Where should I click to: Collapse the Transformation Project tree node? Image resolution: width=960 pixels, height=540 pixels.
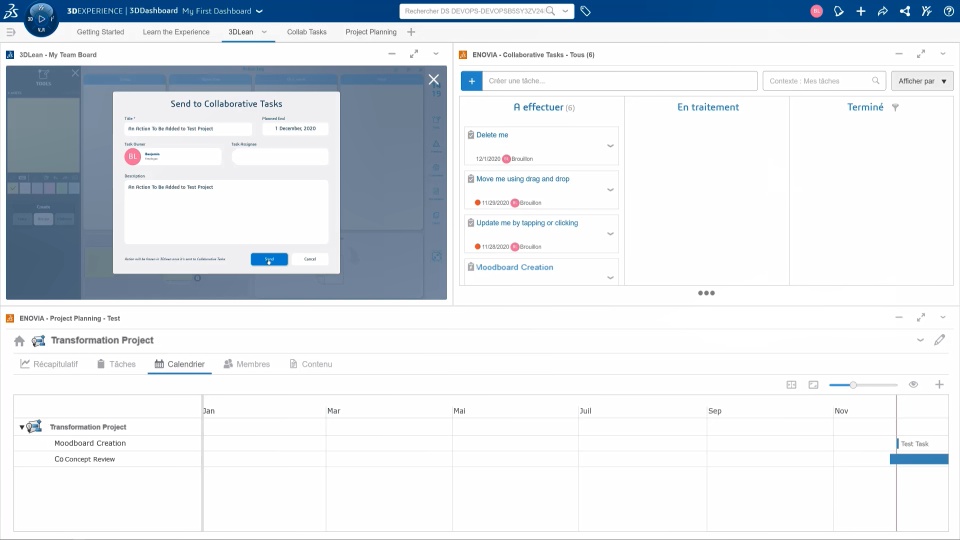[x=21, y=427]
